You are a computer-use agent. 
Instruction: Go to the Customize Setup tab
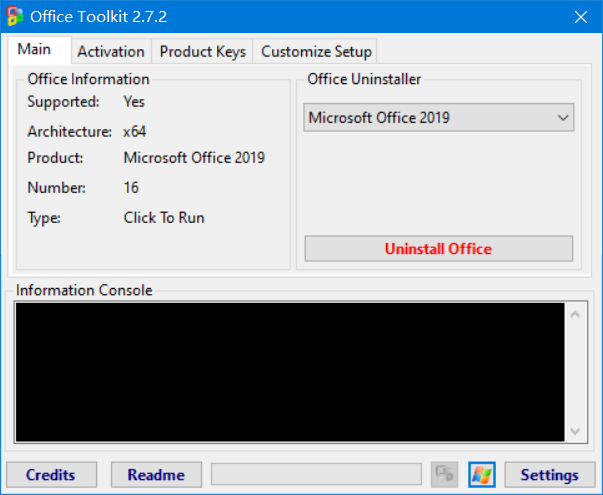click(x=316, y=51)
